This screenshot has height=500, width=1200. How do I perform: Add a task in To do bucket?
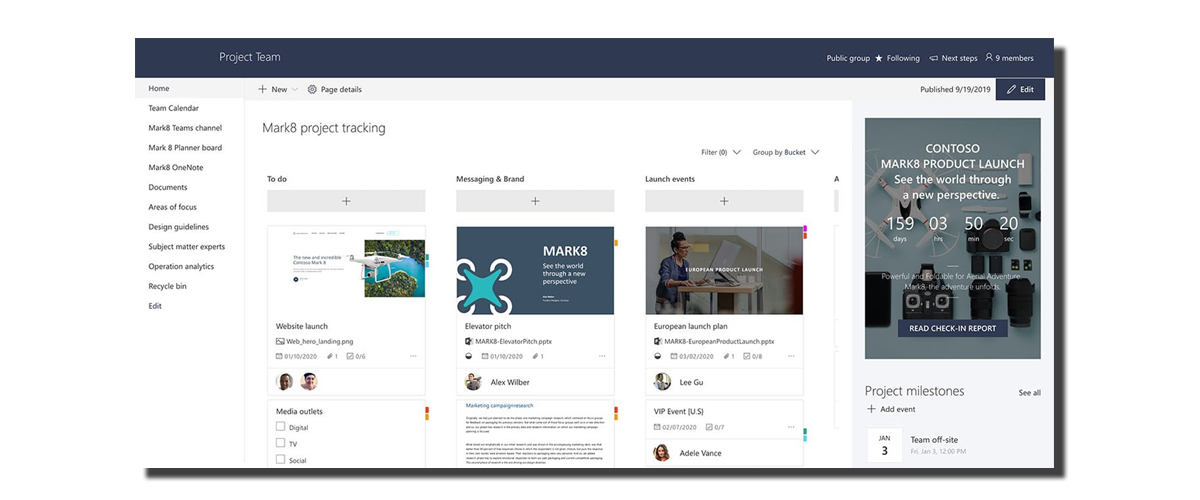(346, 201)
